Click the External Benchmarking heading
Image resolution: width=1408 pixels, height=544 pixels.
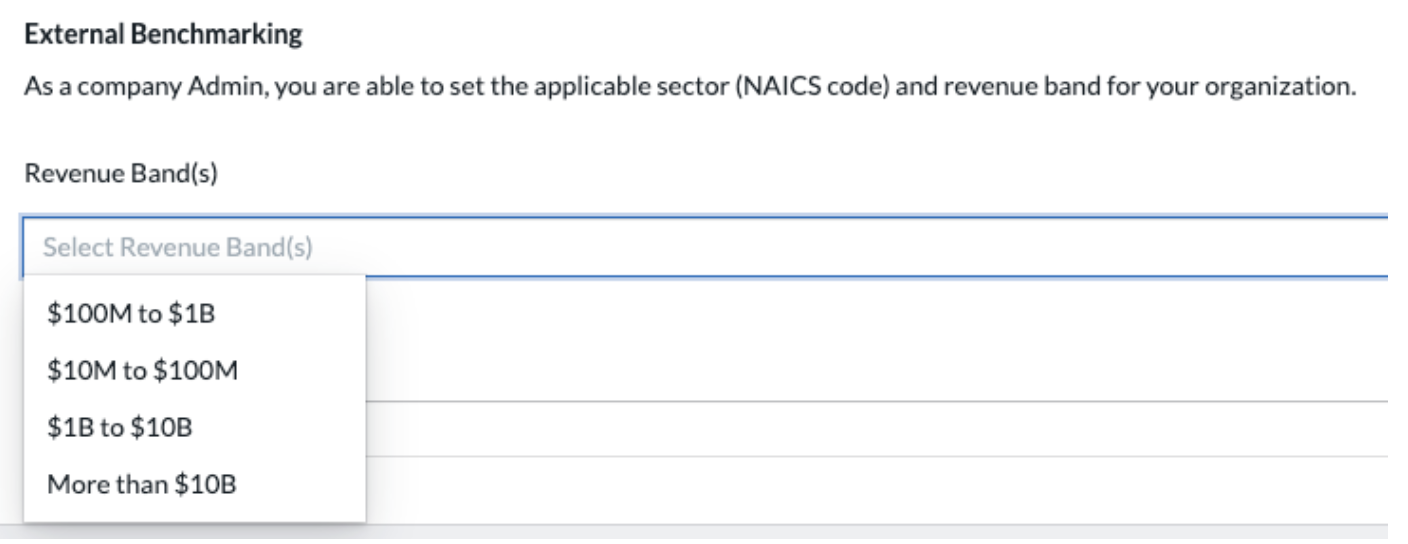tap(162, 37)
